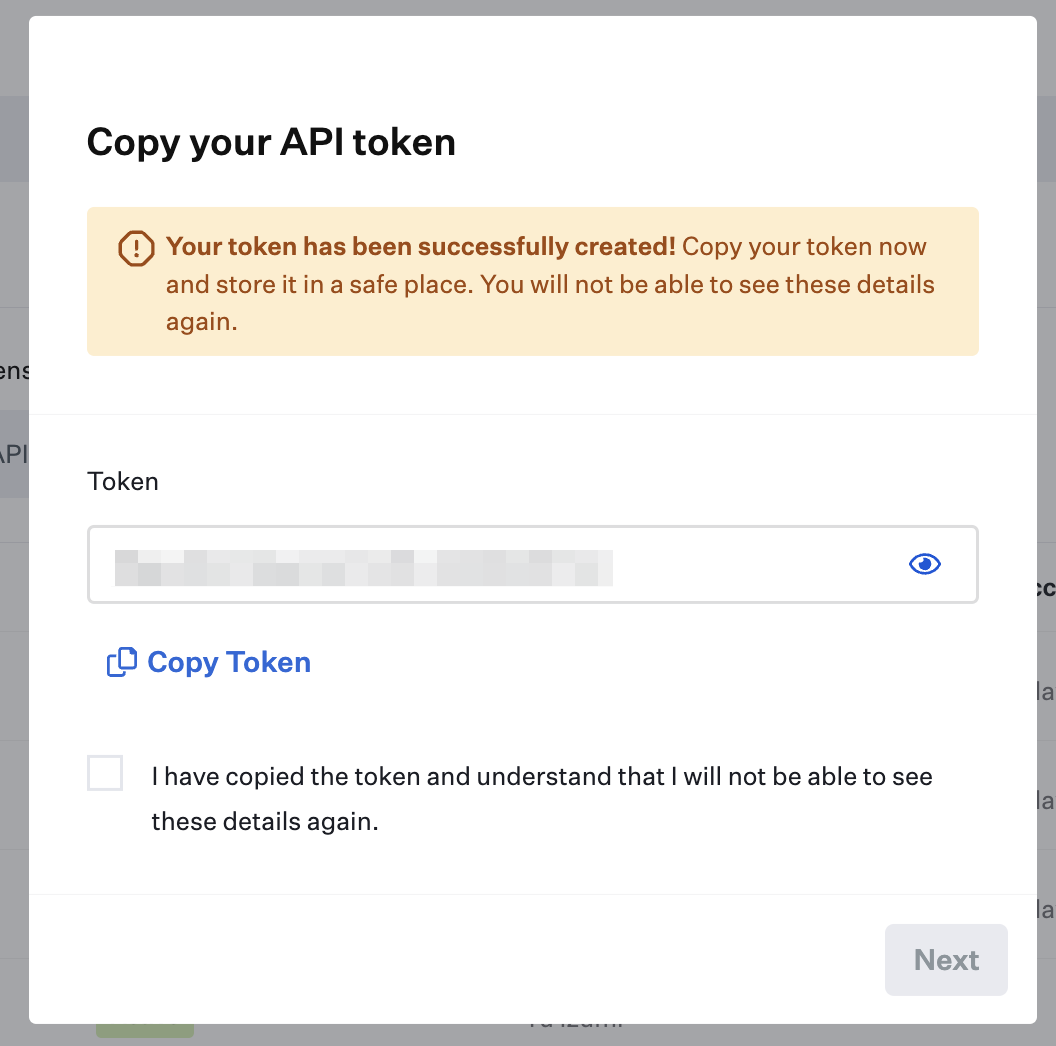
Task: Click the dimmed overlay above the dialog
Action: (528, 7)
